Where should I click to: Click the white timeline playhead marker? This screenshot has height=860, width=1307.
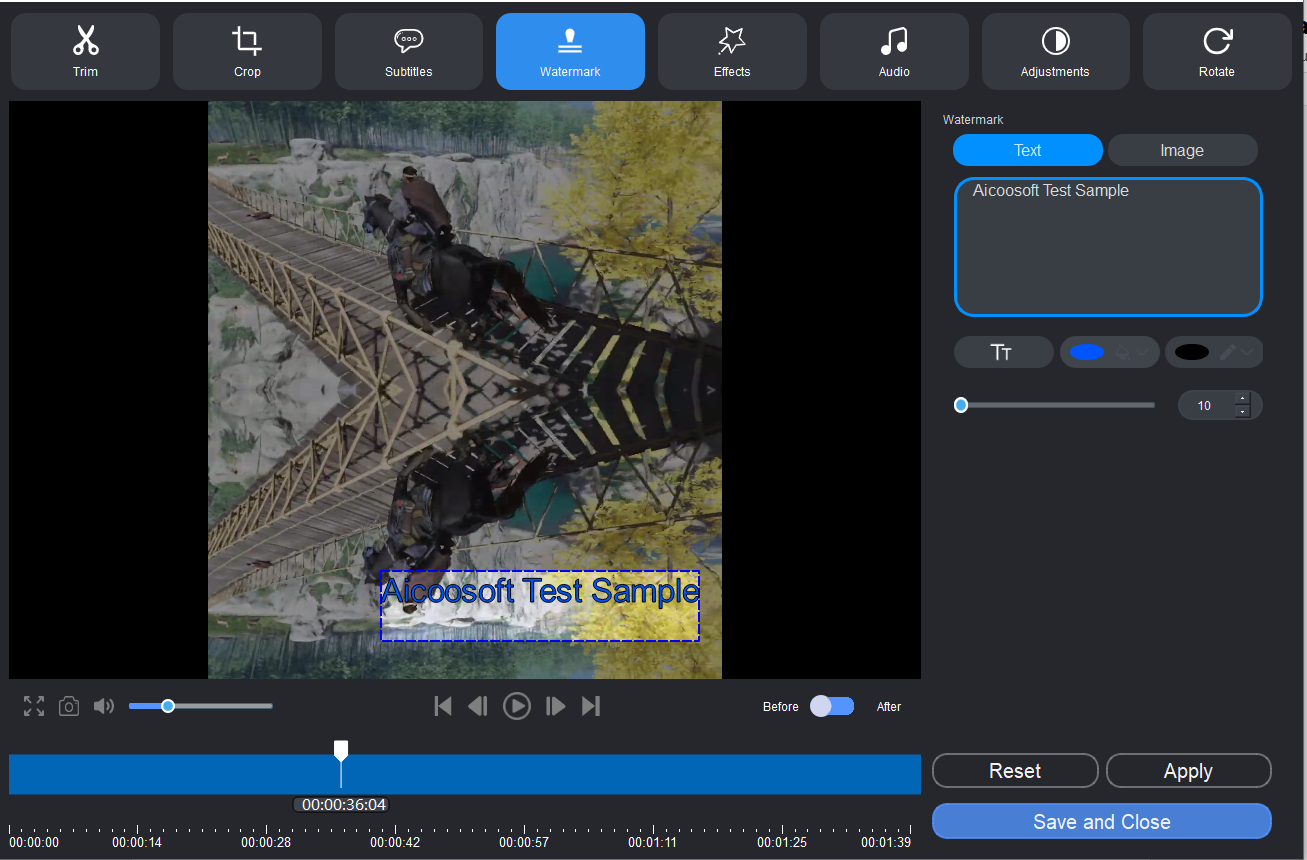[341, 751]
